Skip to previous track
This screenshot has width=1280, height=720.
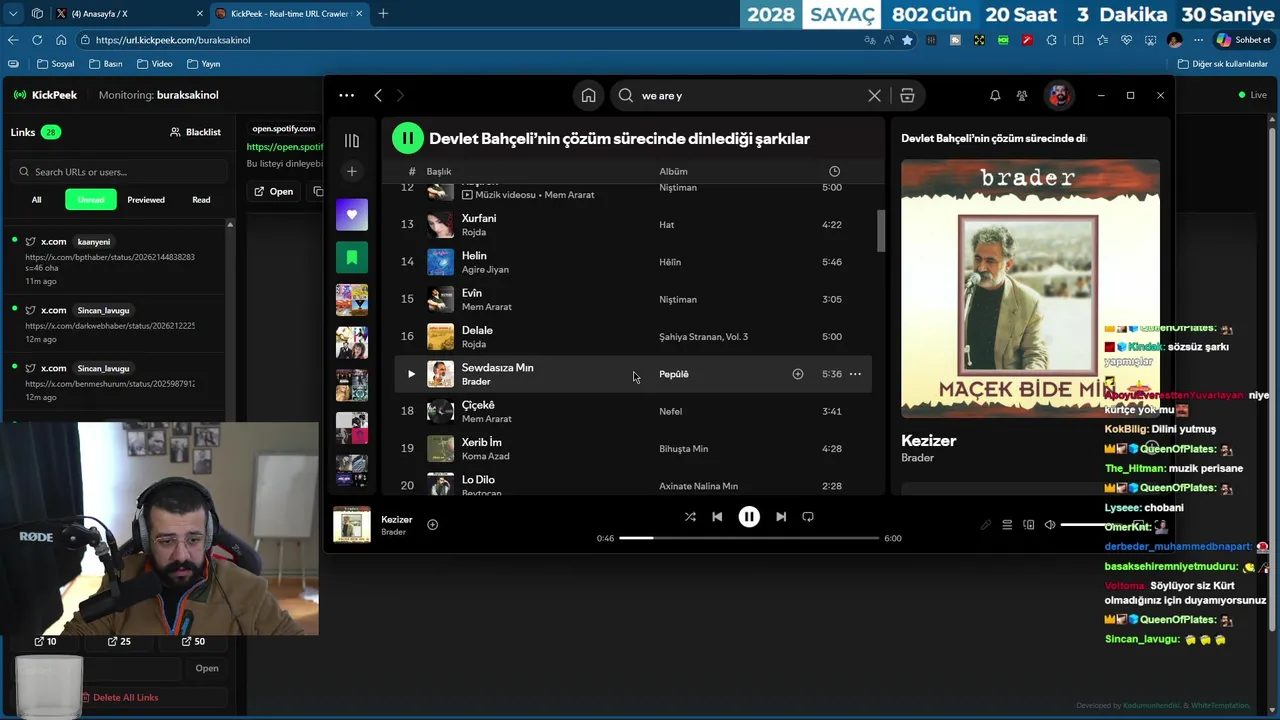click(717, 516)
